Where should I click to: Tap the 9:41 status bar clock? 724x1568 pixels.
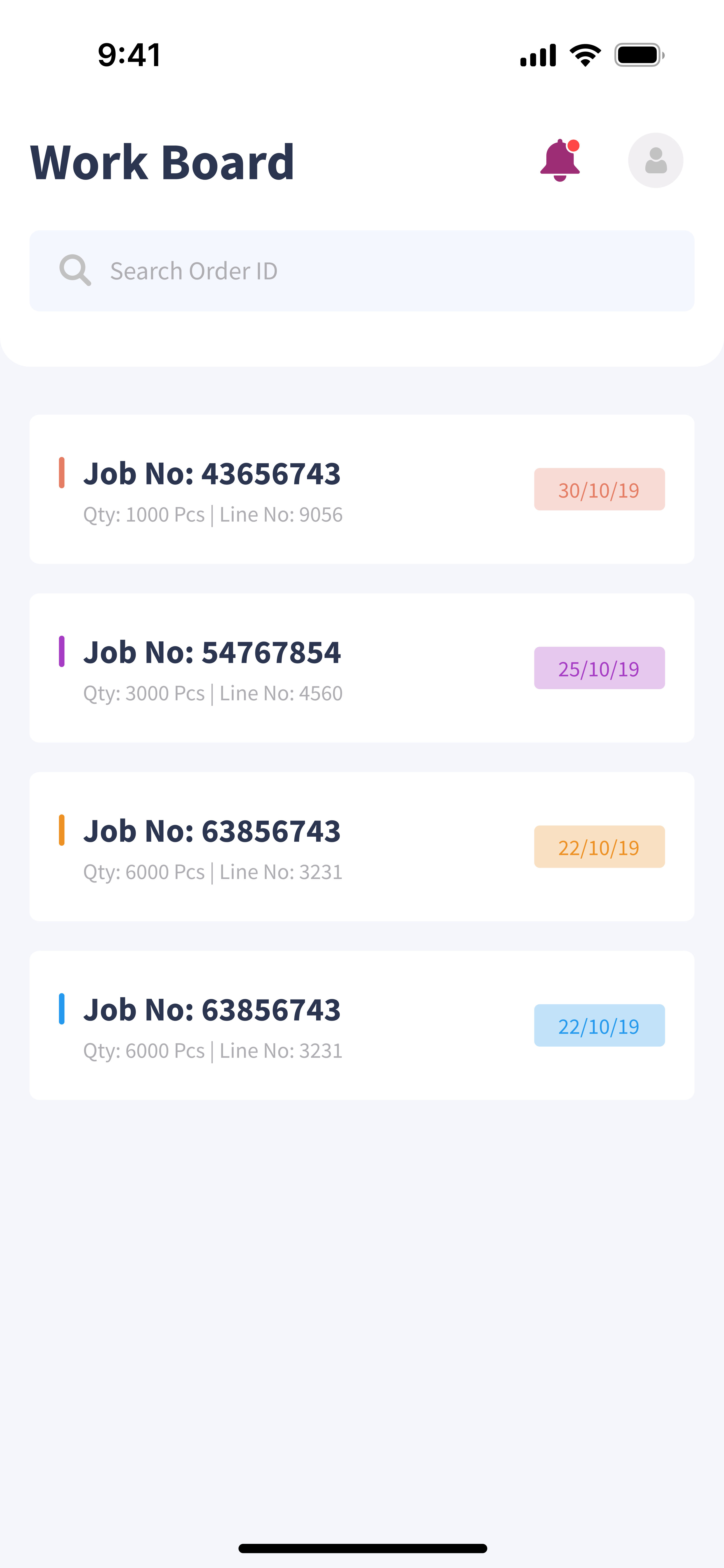click(x=130, y=55)
